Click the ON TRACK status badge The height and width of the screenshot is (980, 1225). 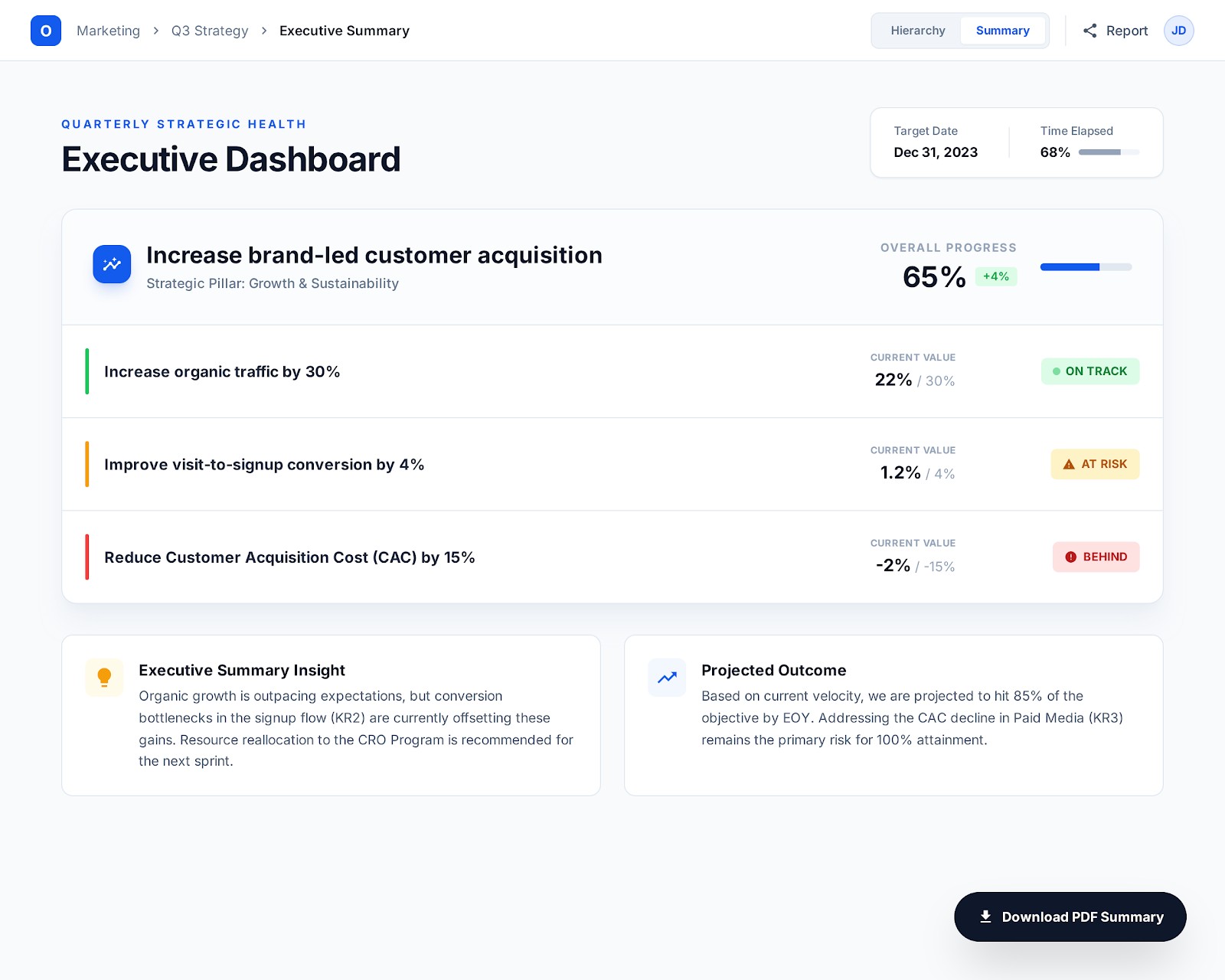1090,371
